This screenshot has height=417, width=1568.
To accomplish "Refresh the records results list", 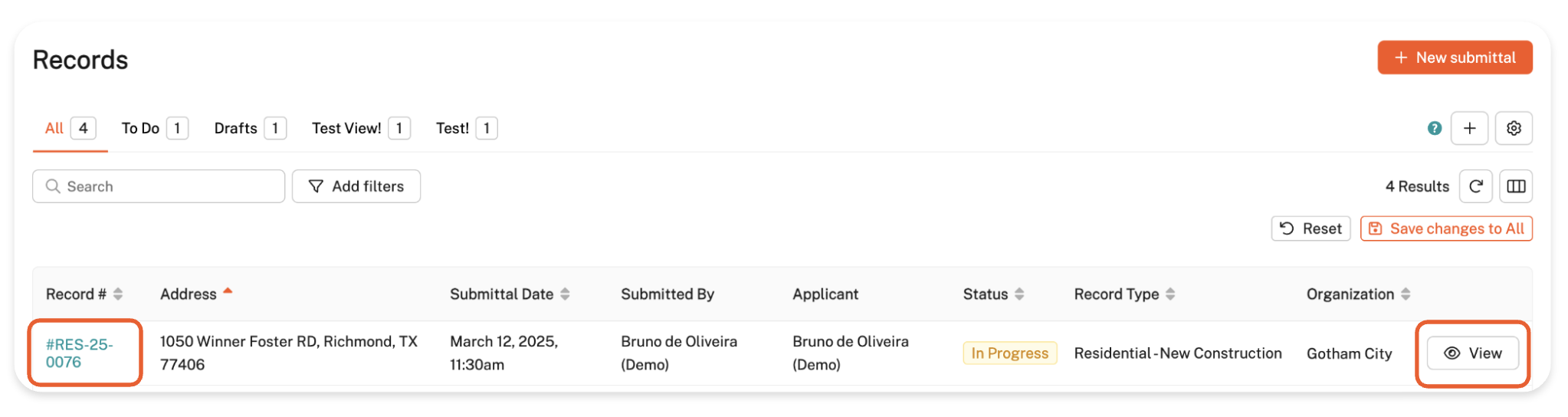I will click(1475, 186).
